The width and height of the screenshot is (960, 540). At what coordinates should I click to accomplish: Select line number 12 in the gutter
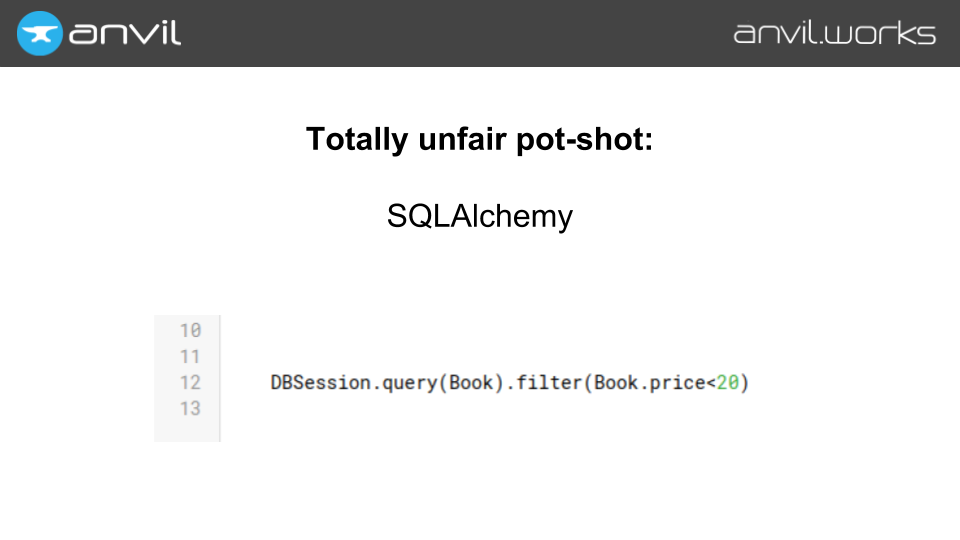point(190,383)
